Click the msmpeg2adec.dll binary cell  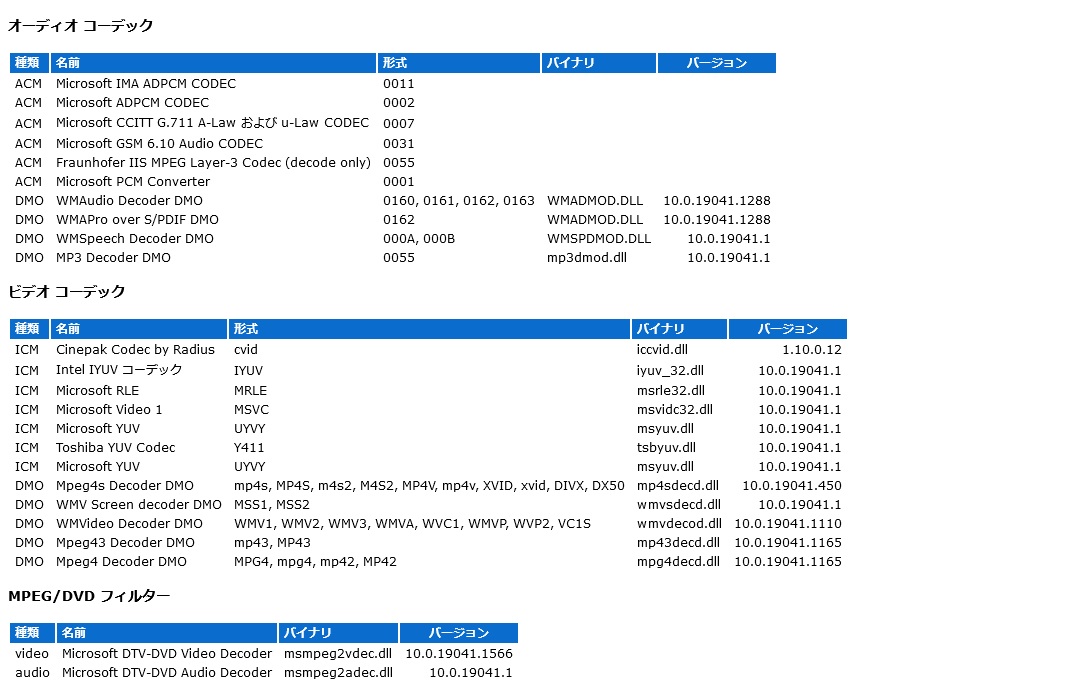338,673
